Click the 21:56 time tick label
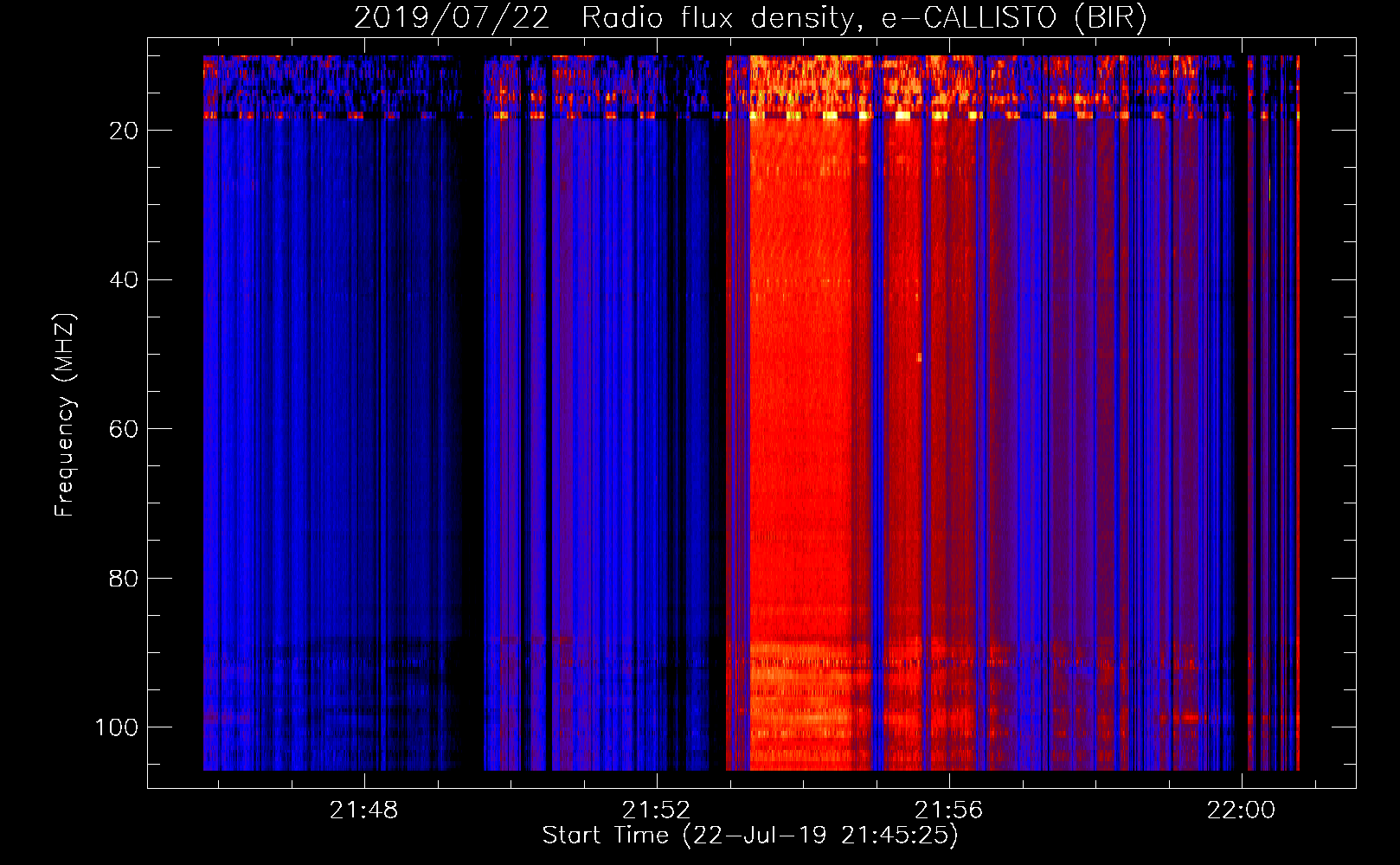 (949, 811)
